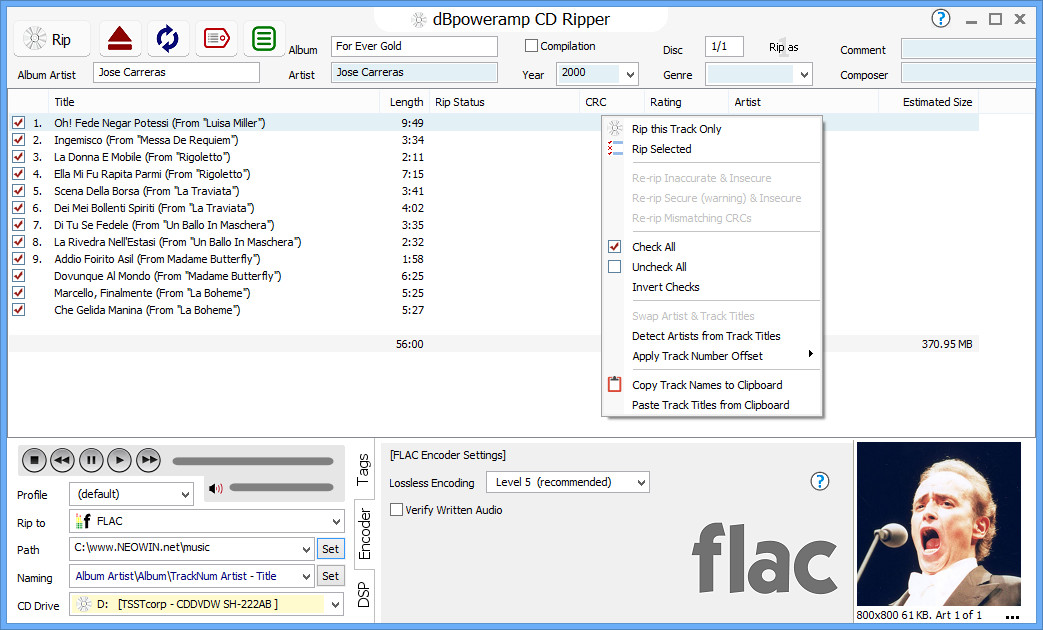The height and width of the screenshot is (630, 1043).
Task: Click the edit metadata toolbar icon
Action: tap(216, 38)
